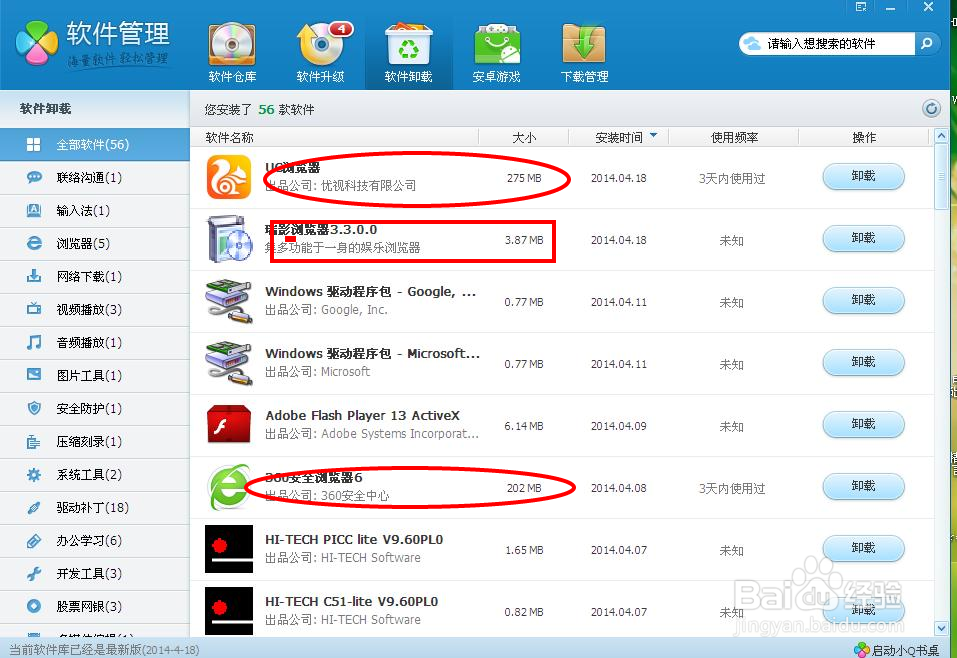Uninstall 360安全浏览器6 via 卸载 button

[x=863, y=486]
